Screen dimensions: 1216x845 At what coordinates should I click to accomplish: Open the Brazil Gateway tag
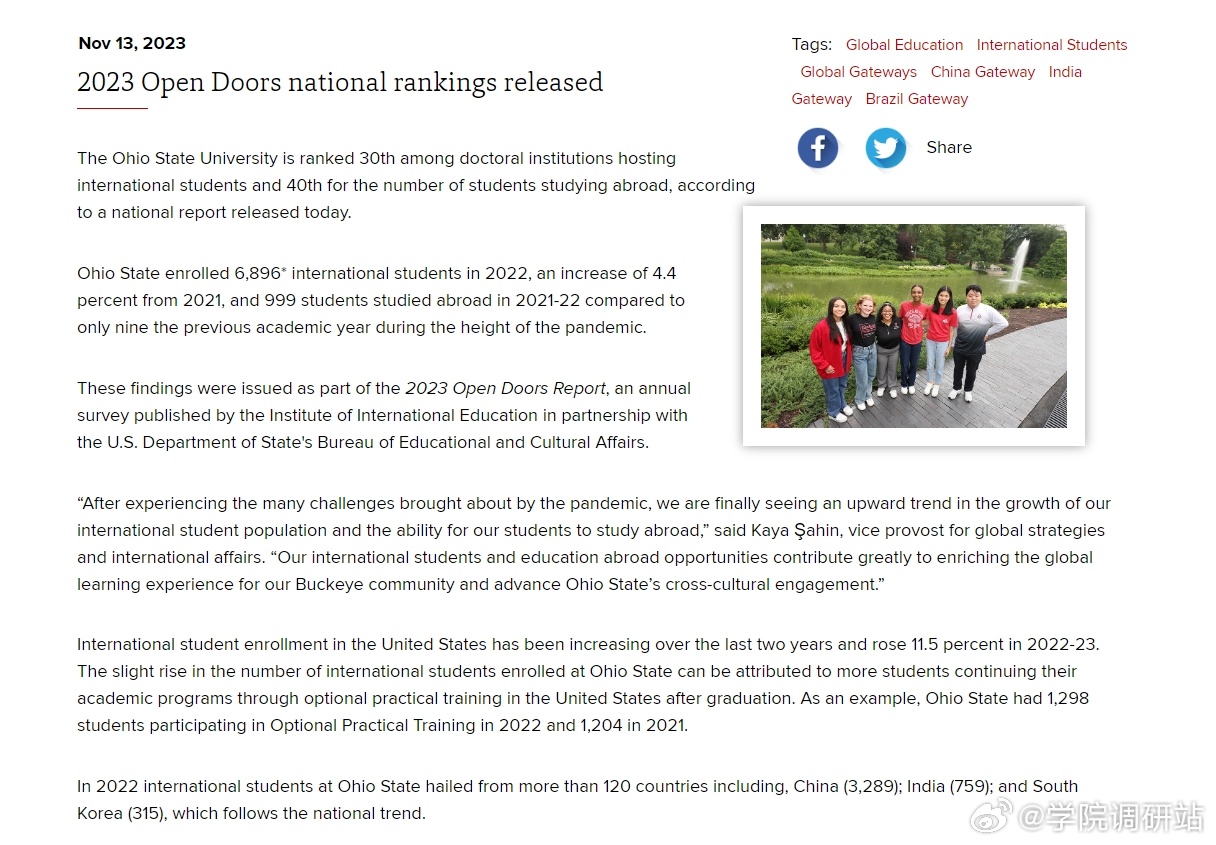coord(917,99)
